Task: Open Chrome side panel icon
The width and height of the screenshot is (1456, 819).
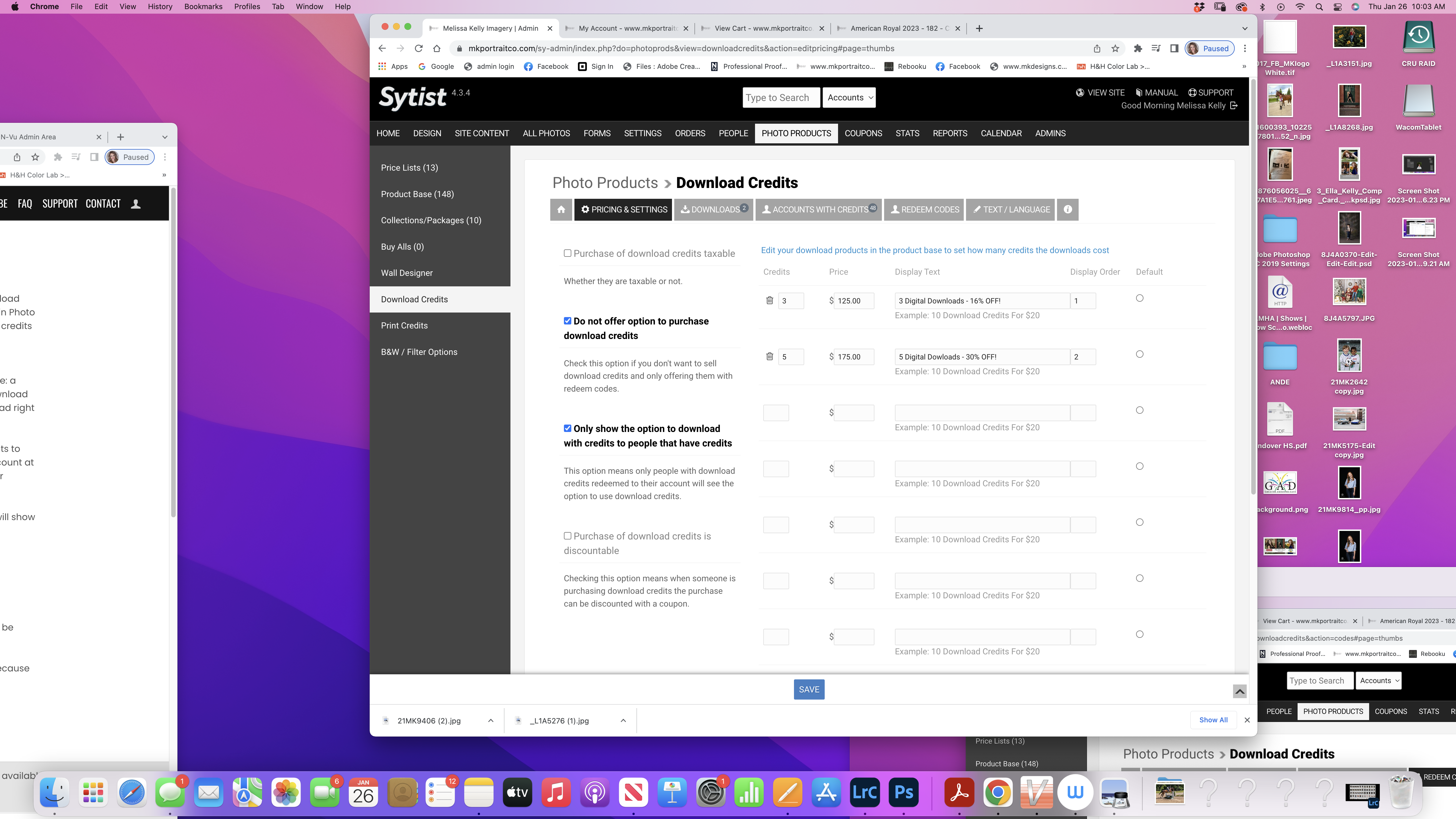Action: [x=1174, y=49]
